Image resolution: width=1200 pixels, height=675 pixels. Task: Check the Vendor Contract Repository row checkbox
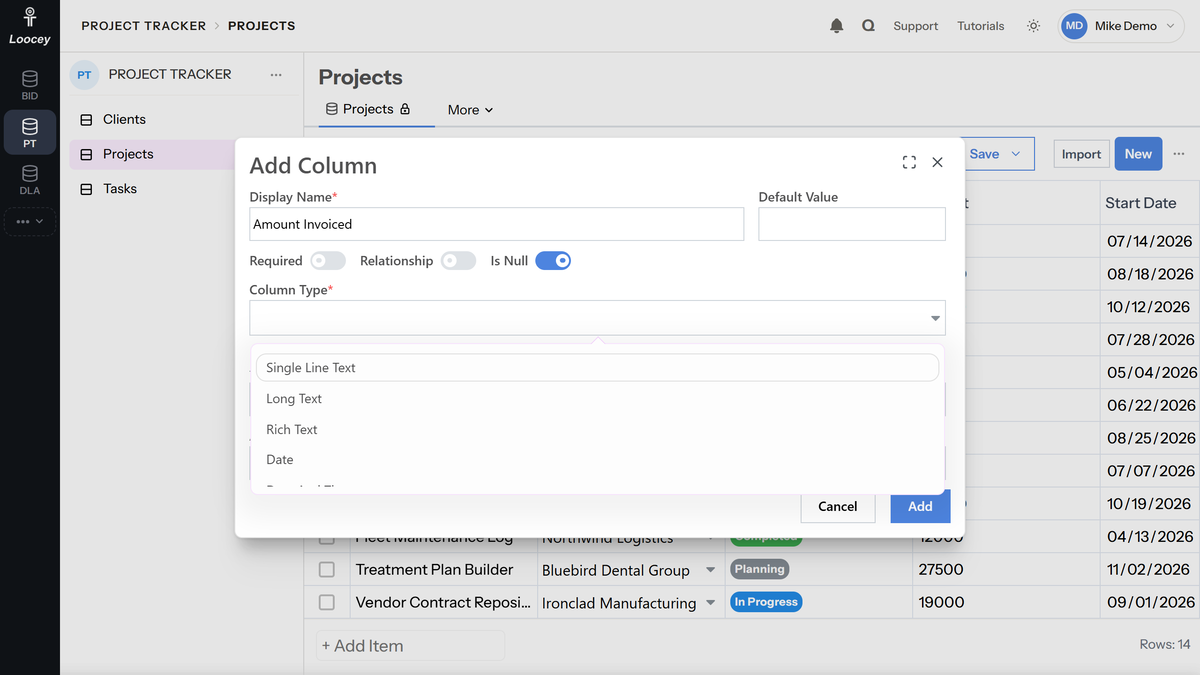327,603
